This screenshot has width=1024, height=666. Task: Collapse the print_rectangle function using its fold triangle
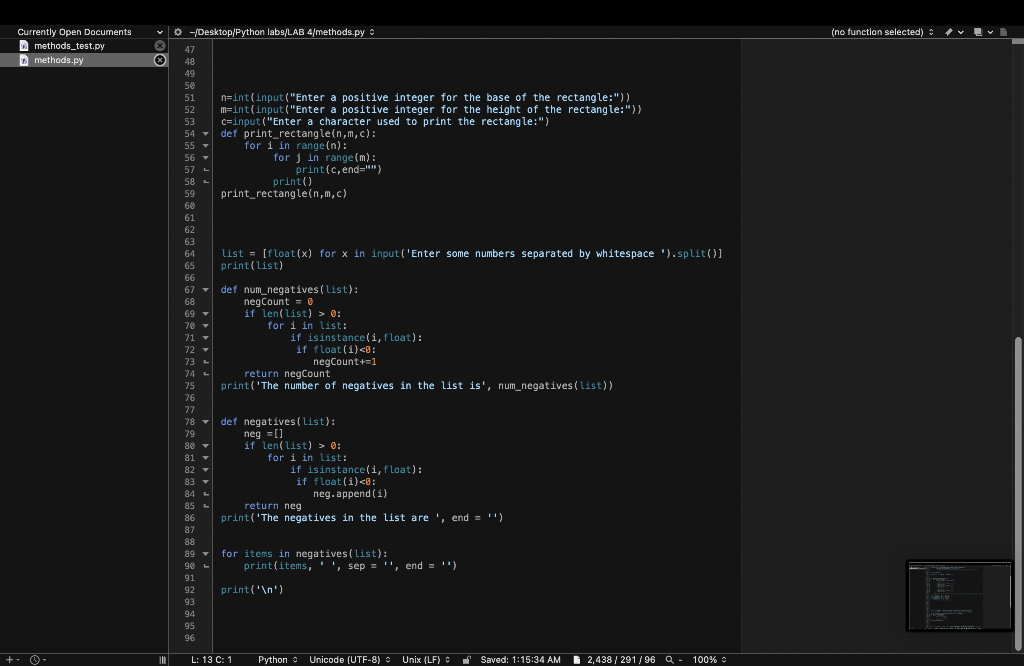pos(206,133)
